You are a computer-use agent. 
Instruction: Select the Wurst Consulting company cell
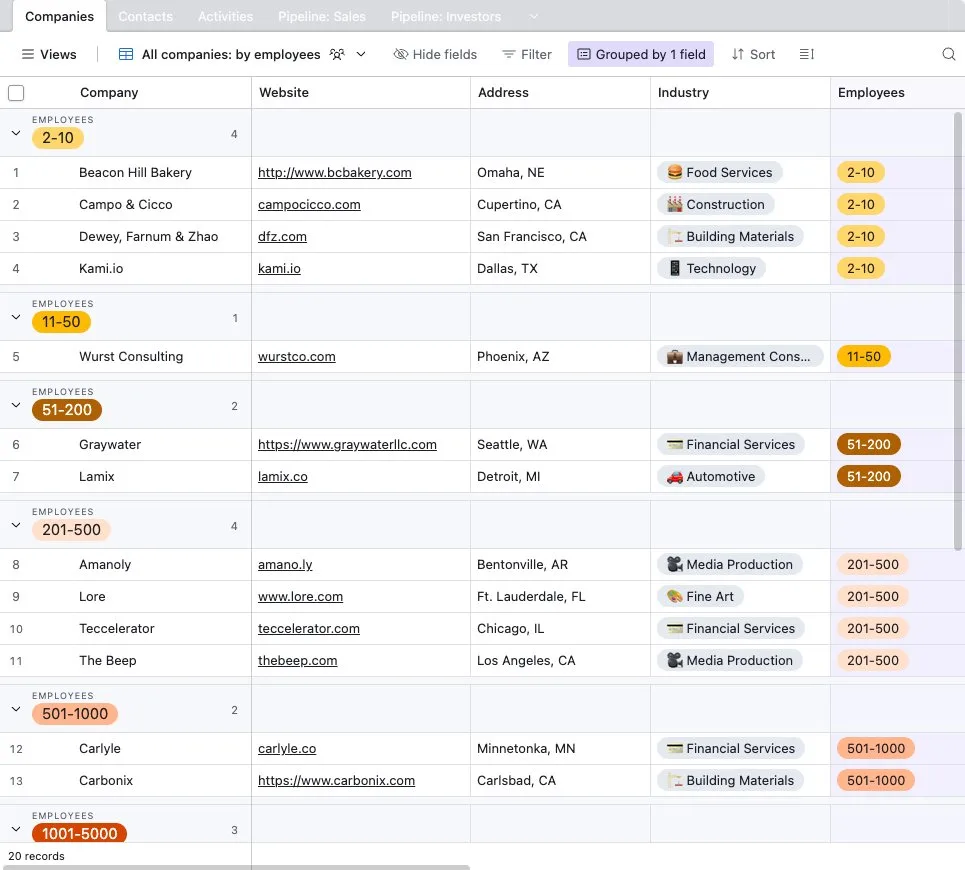(131, 356)
